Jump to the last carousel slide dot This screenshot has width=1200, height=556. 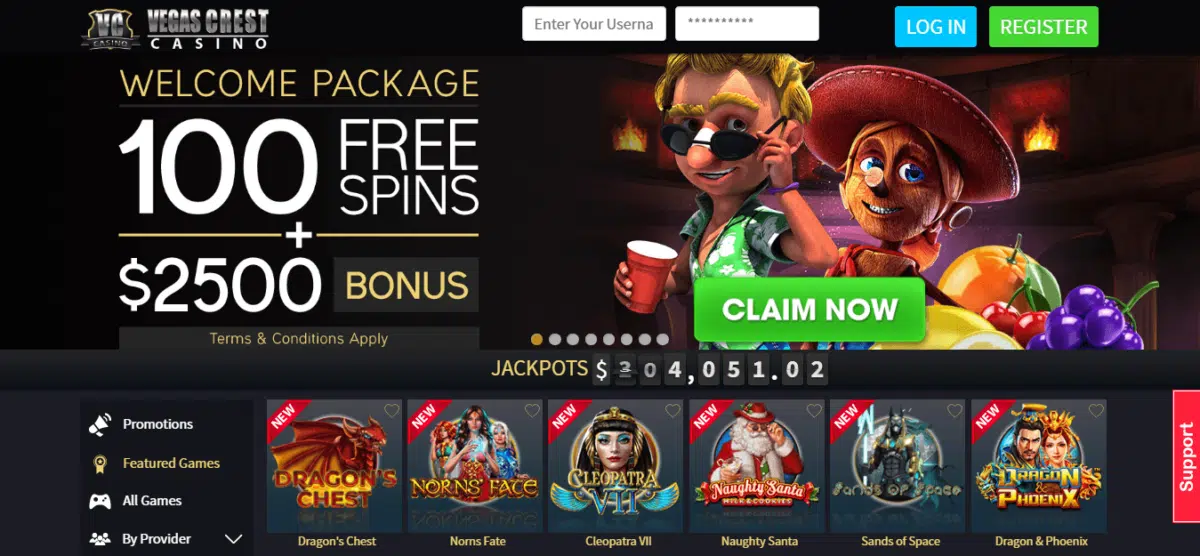(663, 339)
